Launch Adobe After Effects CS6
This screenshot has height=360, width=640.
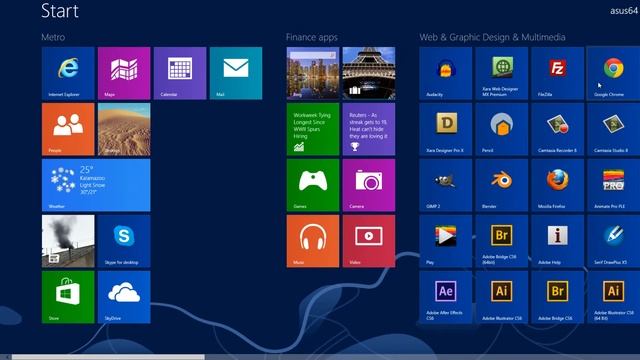[446, 297]
